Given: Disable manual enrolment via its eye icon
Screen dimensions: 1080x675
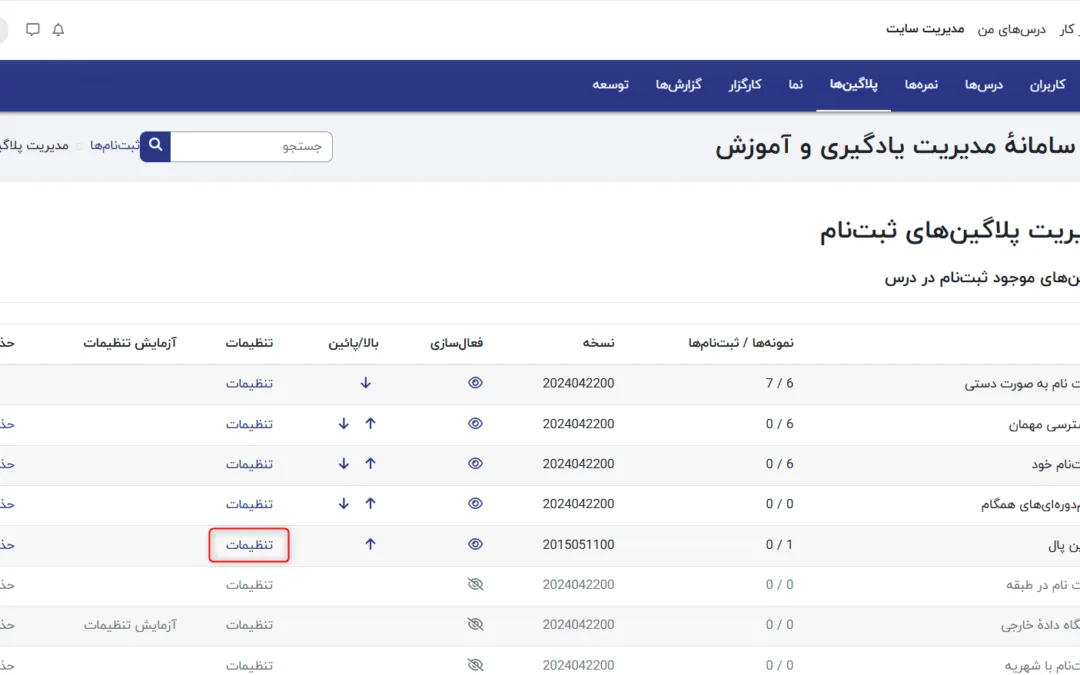Looking at the screenshot, I should coord(475,383).
